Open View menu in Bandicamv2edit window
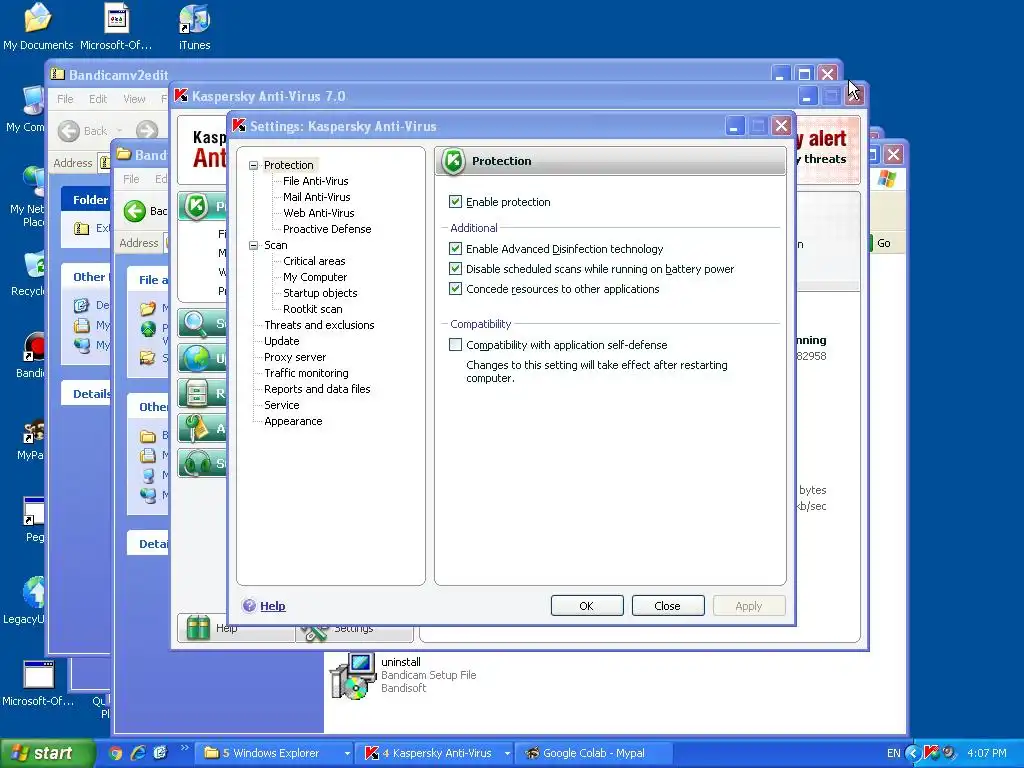The image size is (1024, 768). (134, 99)
